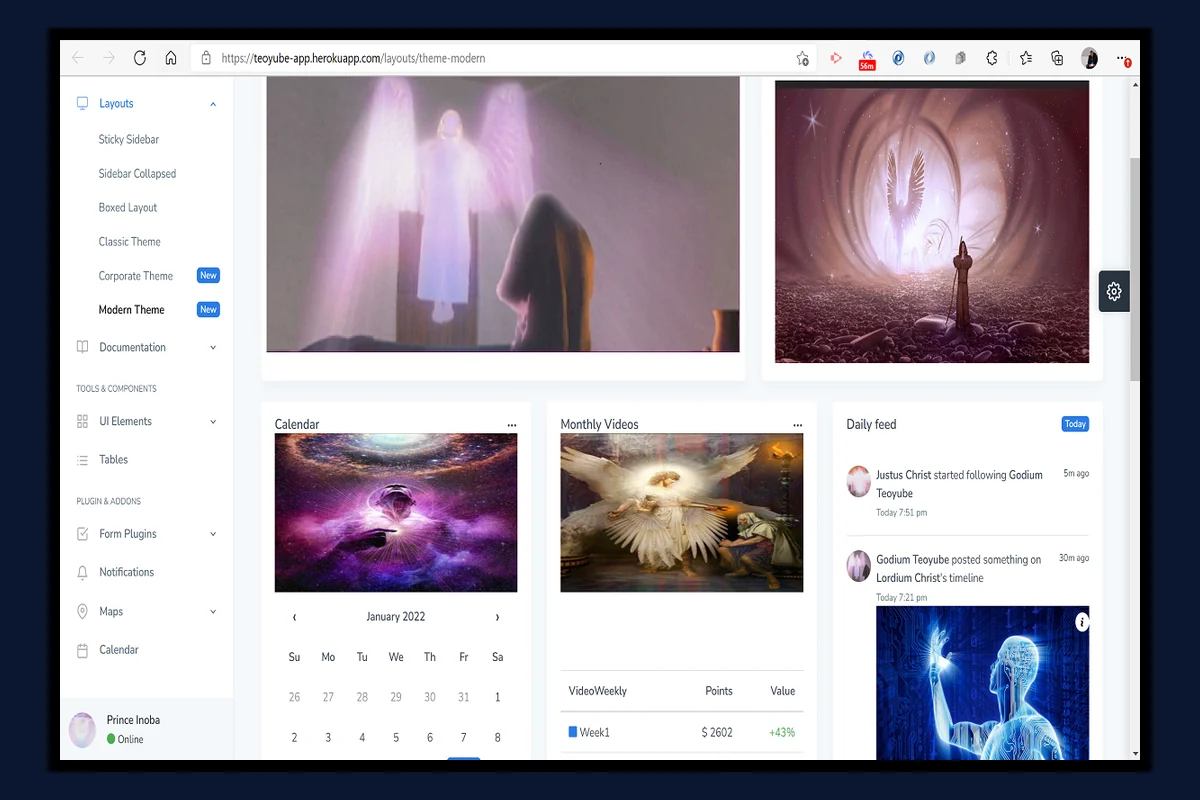Click Godium Teoyube's avatar in Daily feed
The image size is (1200, 800).
pyautogui.click(x=859, y=566)
